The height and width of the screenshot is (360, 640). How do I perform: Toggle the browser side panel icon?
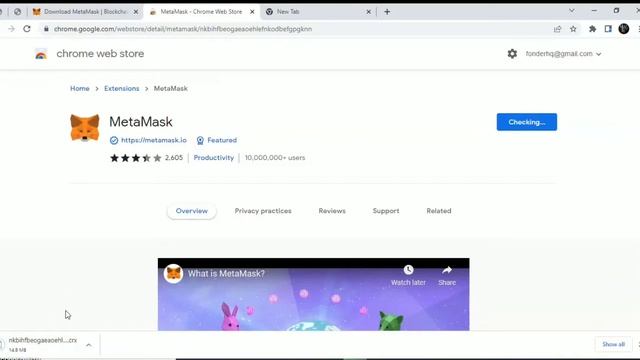coord(608,29)
